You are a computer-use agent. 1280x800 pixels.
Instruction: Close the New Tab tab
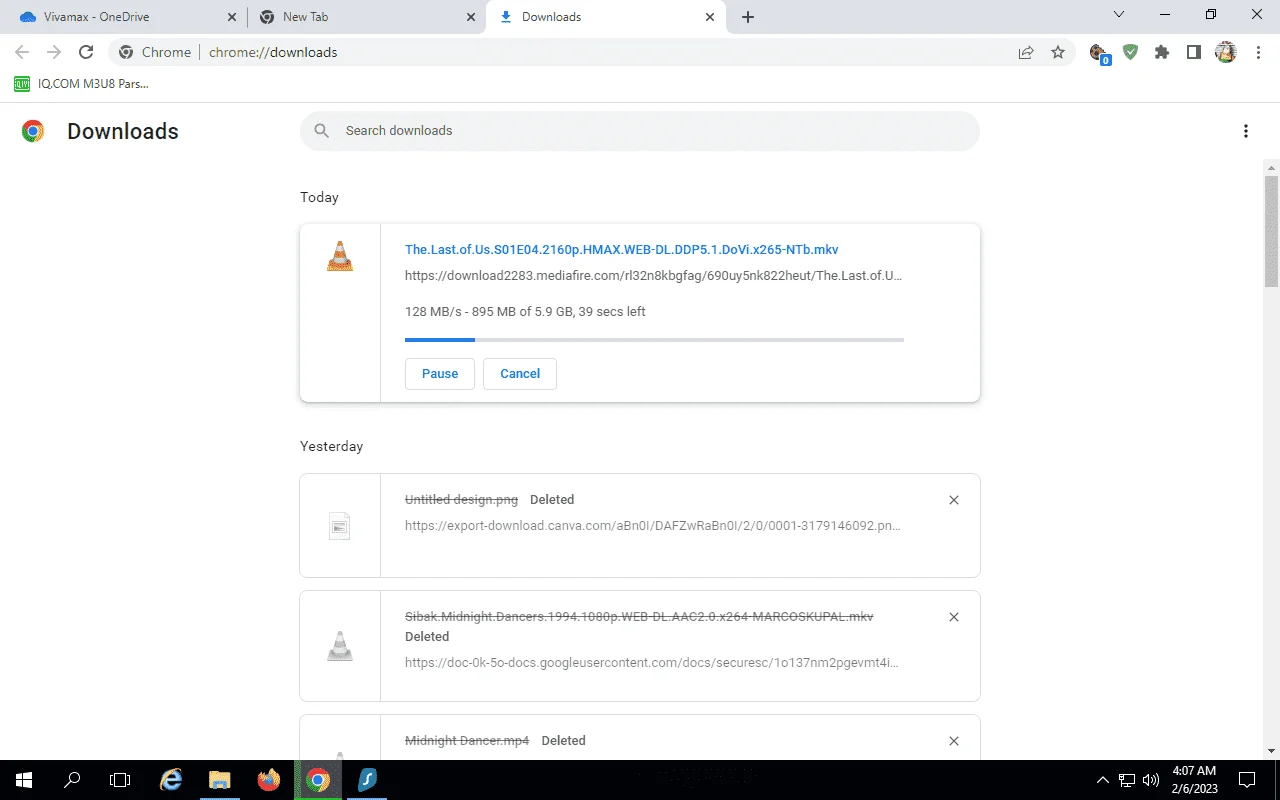pos(471,17)
